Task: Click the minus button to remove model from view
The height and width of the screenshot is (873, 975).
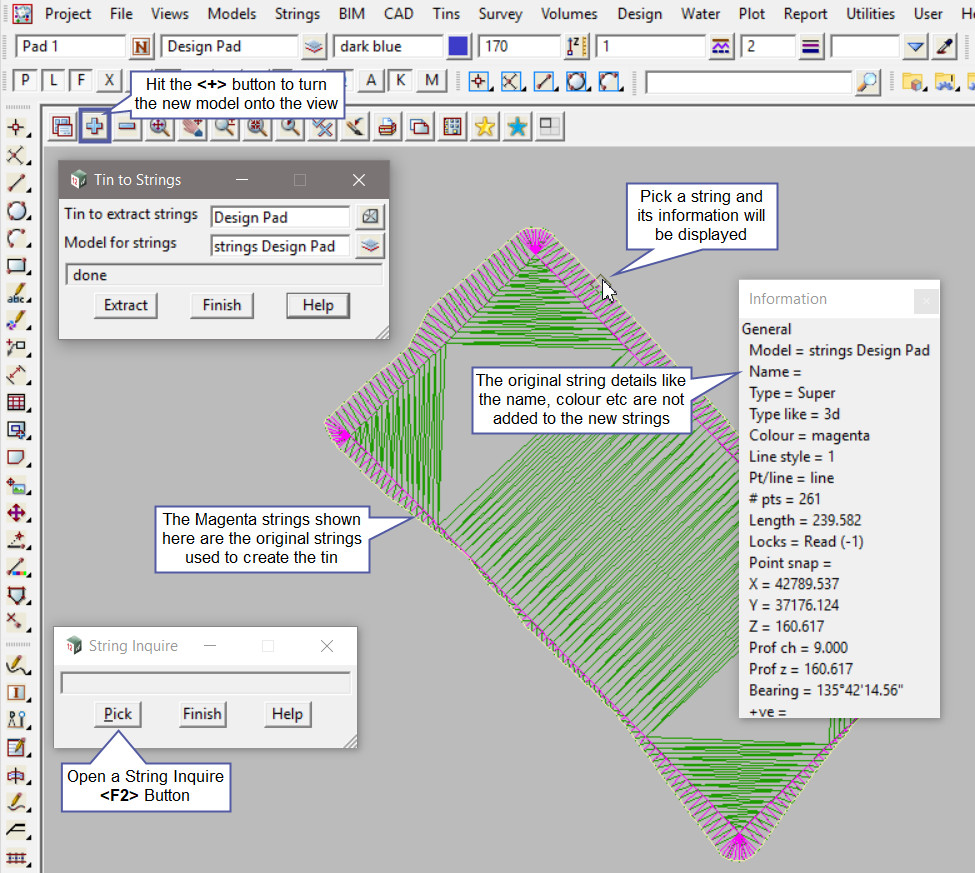Action: point(127,127)
